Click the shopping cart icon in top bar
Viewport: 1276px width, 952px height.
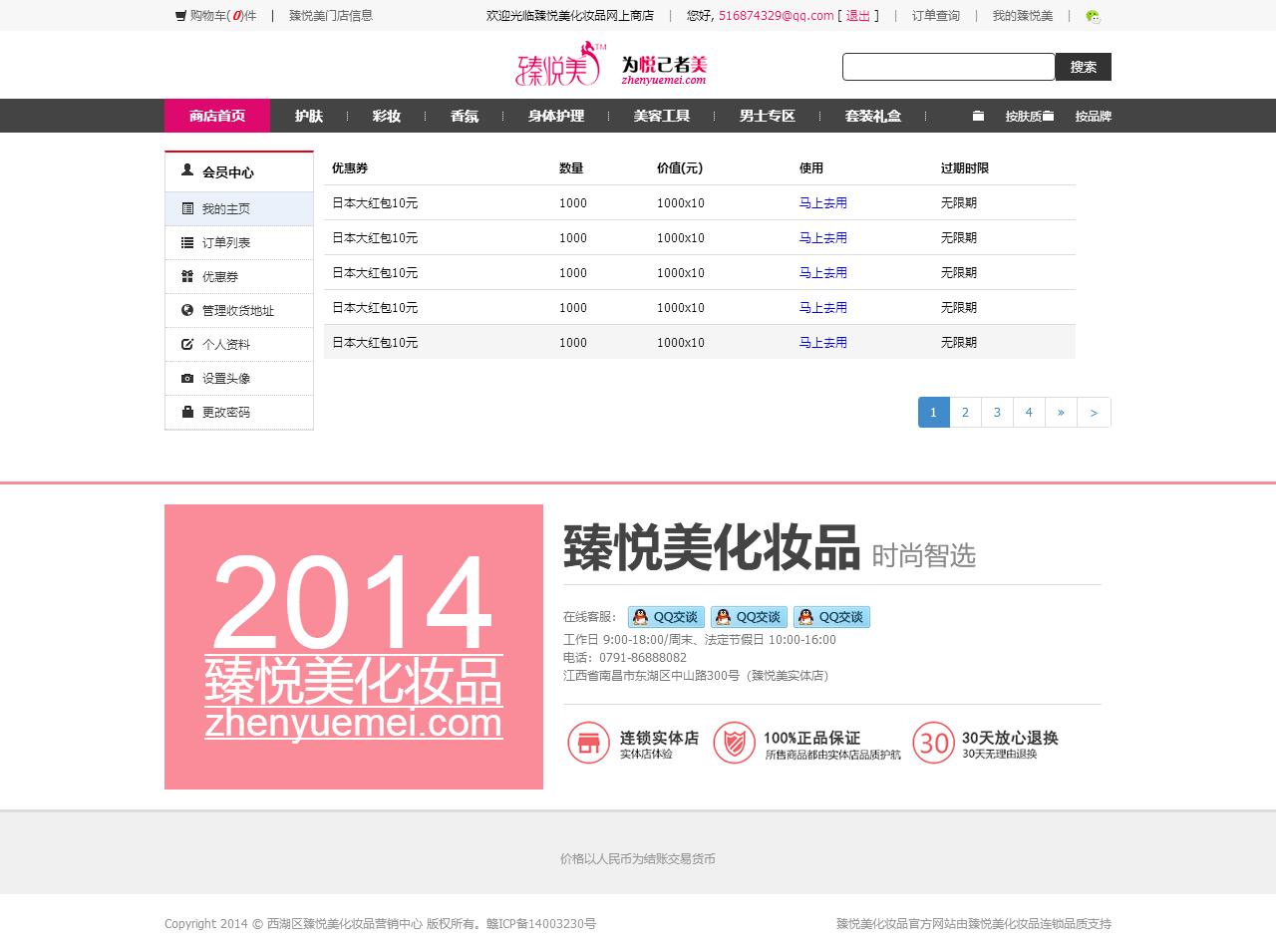[180, 16]
